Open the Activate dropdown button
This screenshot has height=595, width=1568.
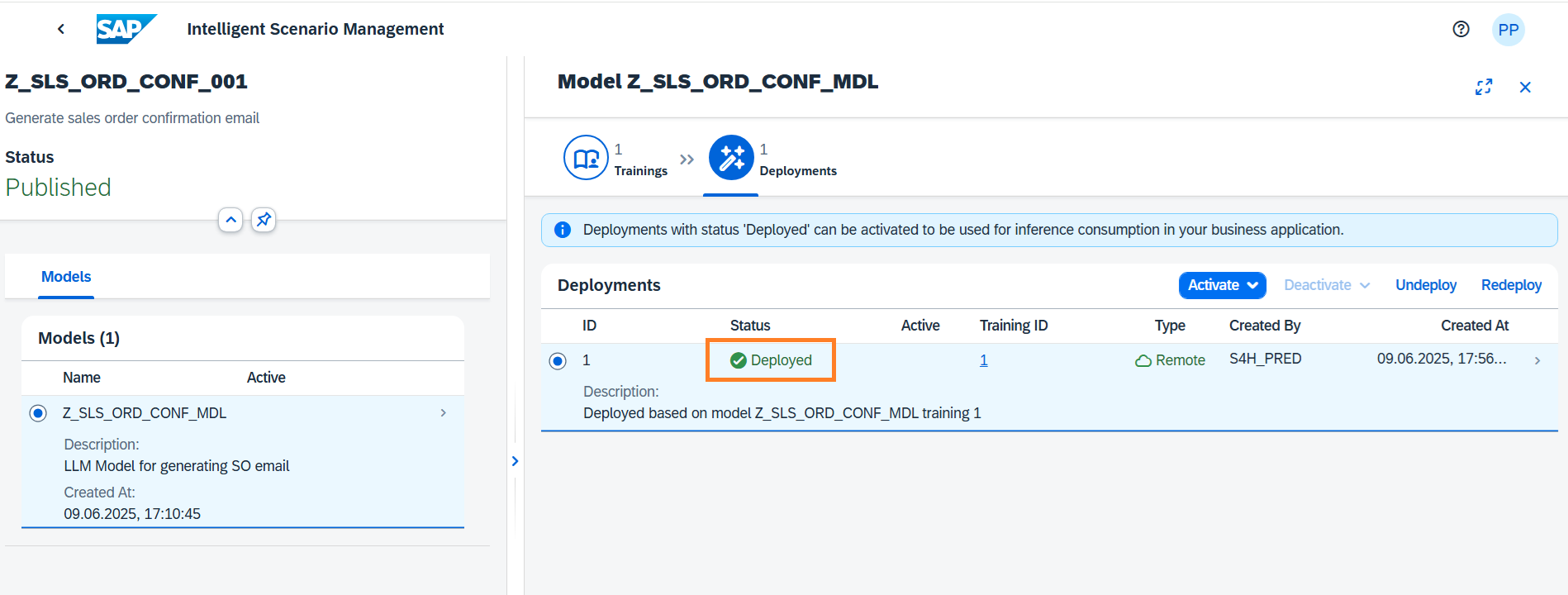click(x=1222, y=285)
